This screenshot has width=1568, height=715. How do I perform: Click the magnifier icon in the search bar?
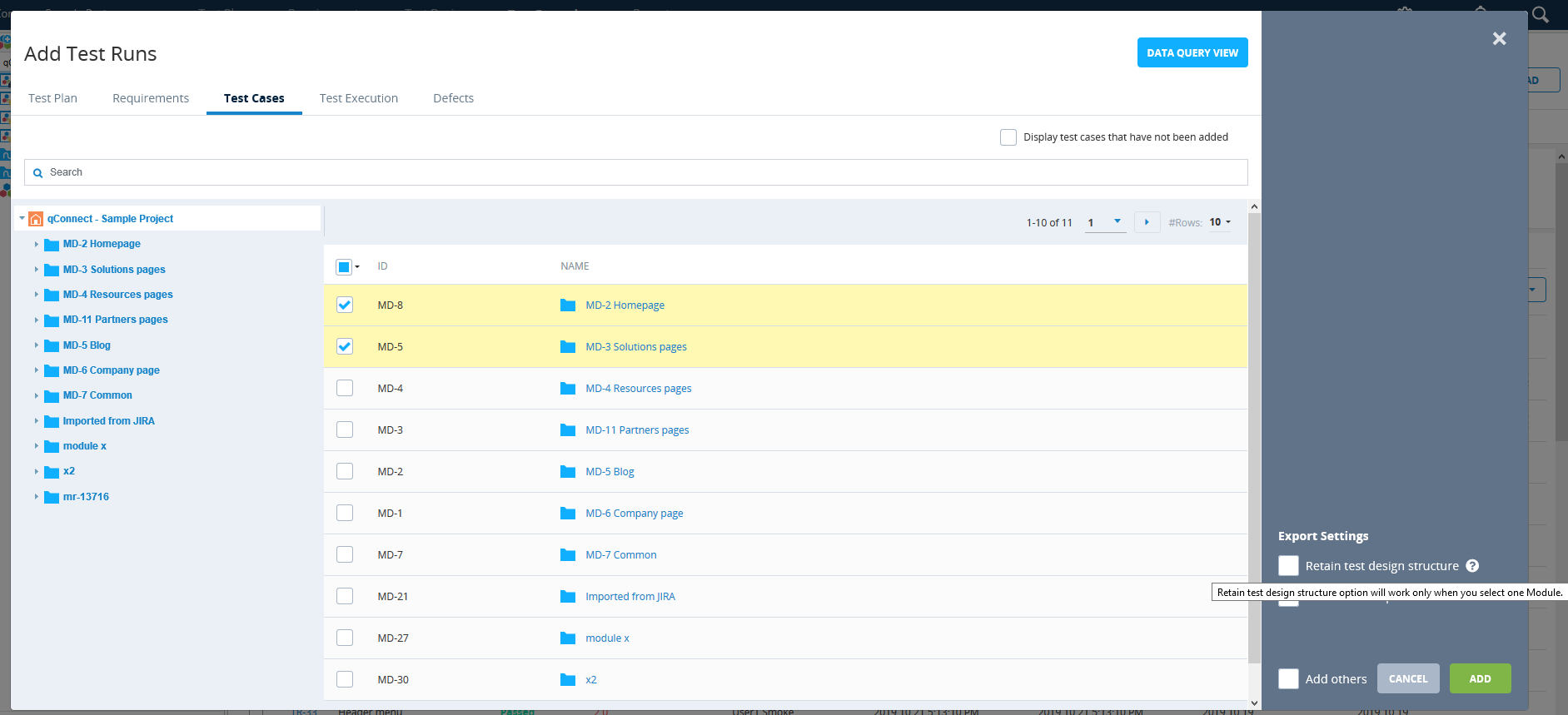(x=37, y=173)
